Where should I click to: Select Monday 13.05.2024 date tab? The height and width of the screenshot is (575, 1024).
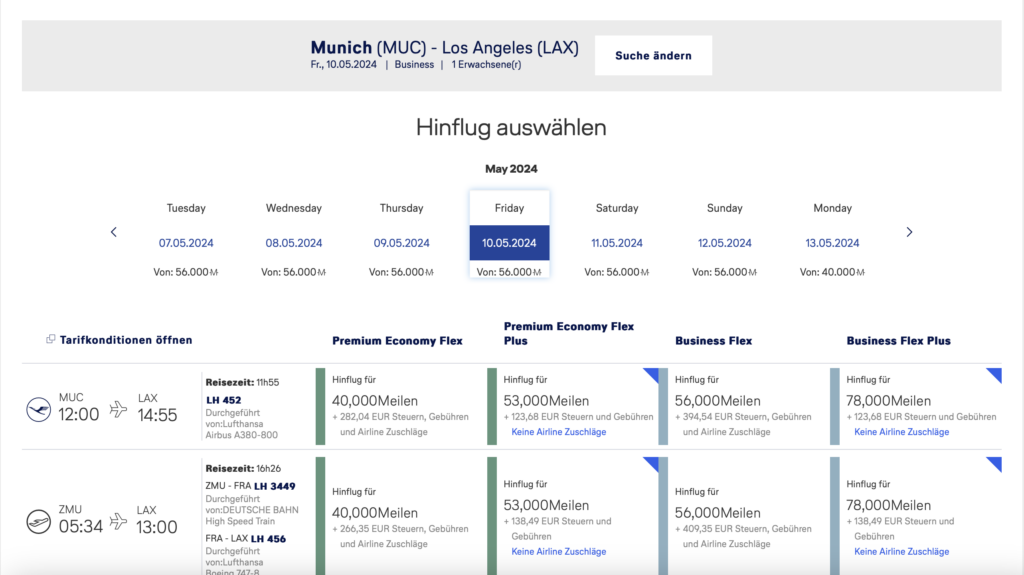coord(832,242)
